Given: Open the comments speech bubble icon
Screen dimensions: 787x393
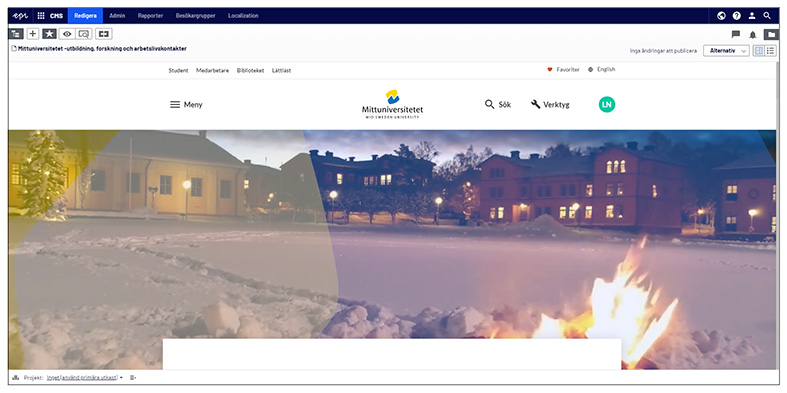Looking at the screenshot, I should click(736, 35).
